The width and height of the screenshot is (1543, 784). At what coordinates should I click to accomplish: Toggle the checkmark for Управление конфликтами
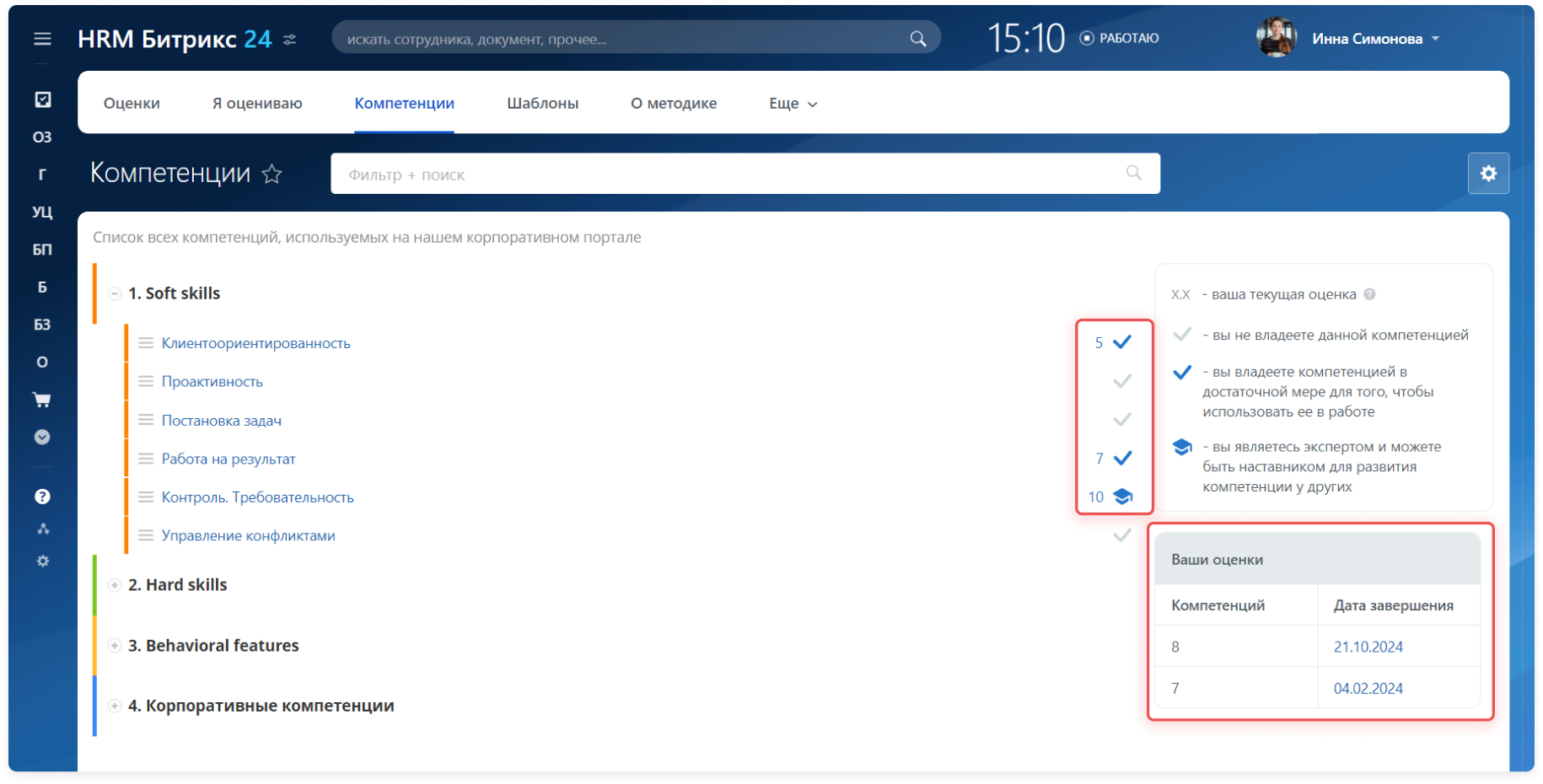(x=1121, y=535)
